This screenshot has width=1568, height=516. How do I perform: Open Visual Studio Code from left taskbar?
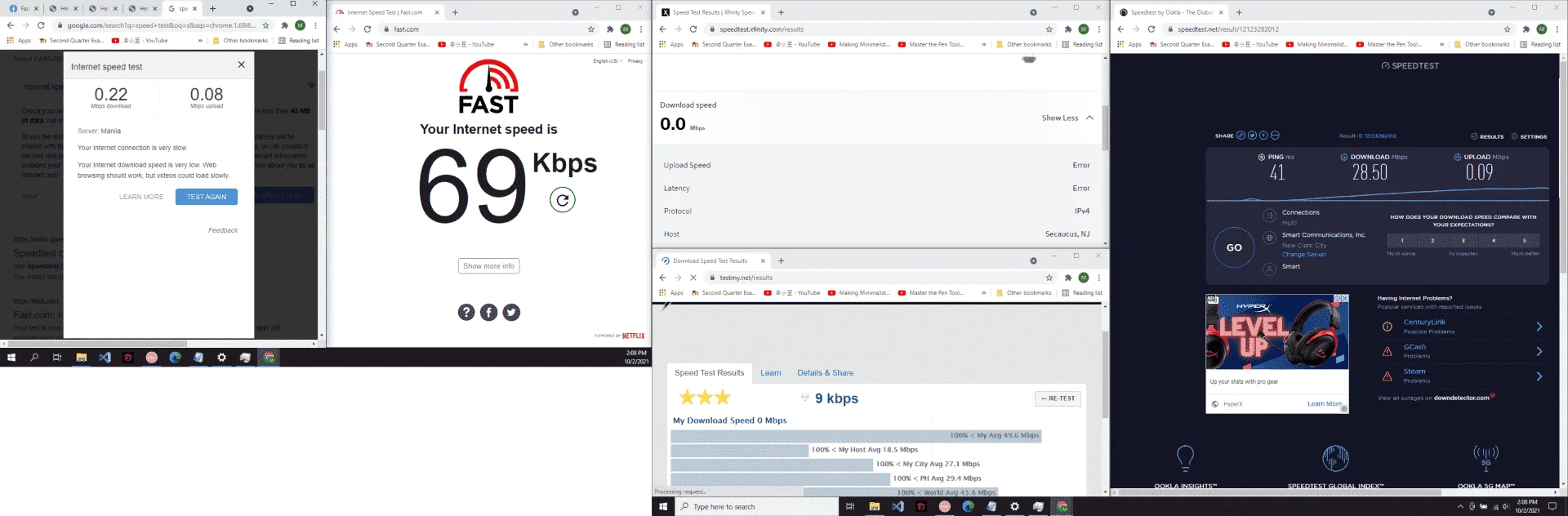coord(105,358)
